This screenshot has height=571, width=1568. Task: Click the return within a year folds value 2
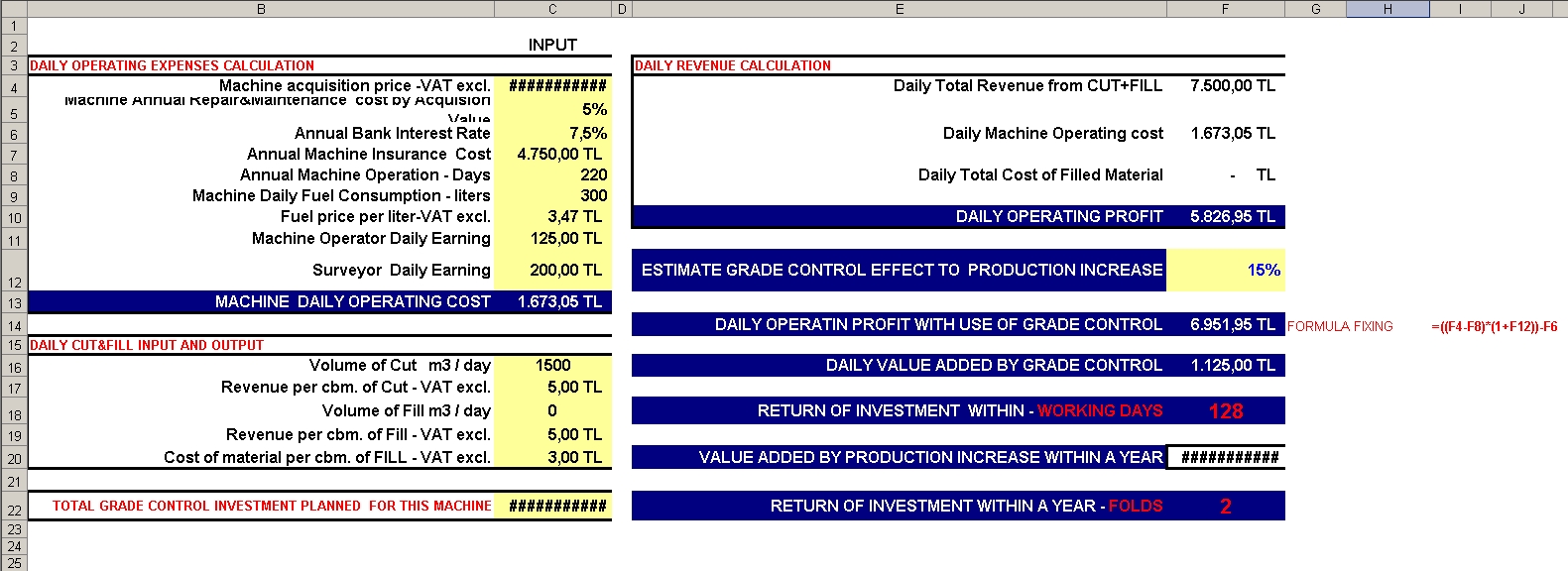tap(1225, 506)
